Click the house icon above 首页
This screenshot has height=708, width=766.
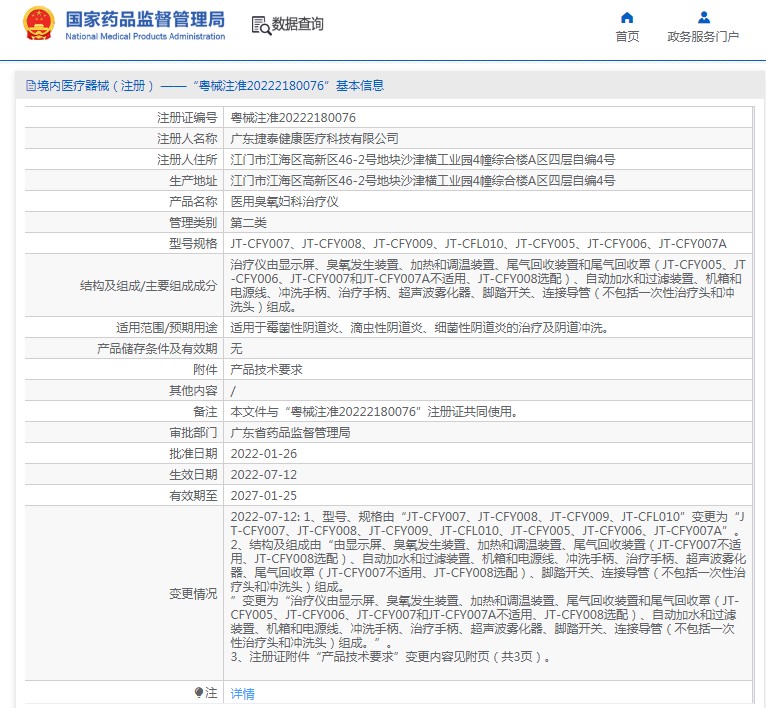[x=627, y=17]
